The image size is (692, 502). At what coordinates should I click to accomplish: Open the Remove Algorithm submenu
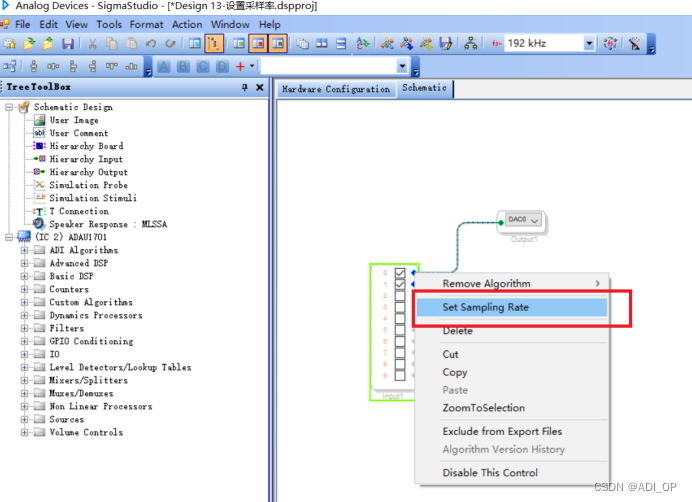[x=511, y=283]
